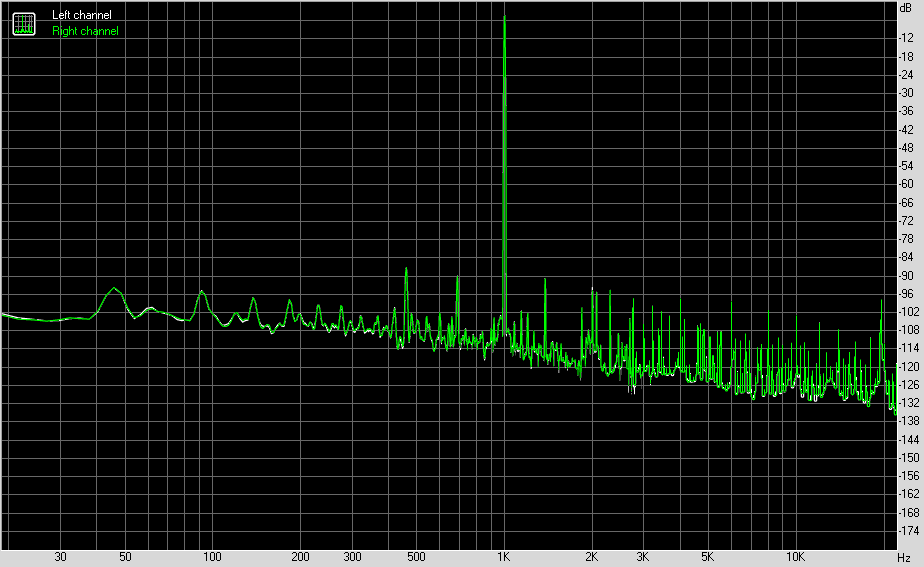Click the "-84" dB axis value

click(906, 257)
